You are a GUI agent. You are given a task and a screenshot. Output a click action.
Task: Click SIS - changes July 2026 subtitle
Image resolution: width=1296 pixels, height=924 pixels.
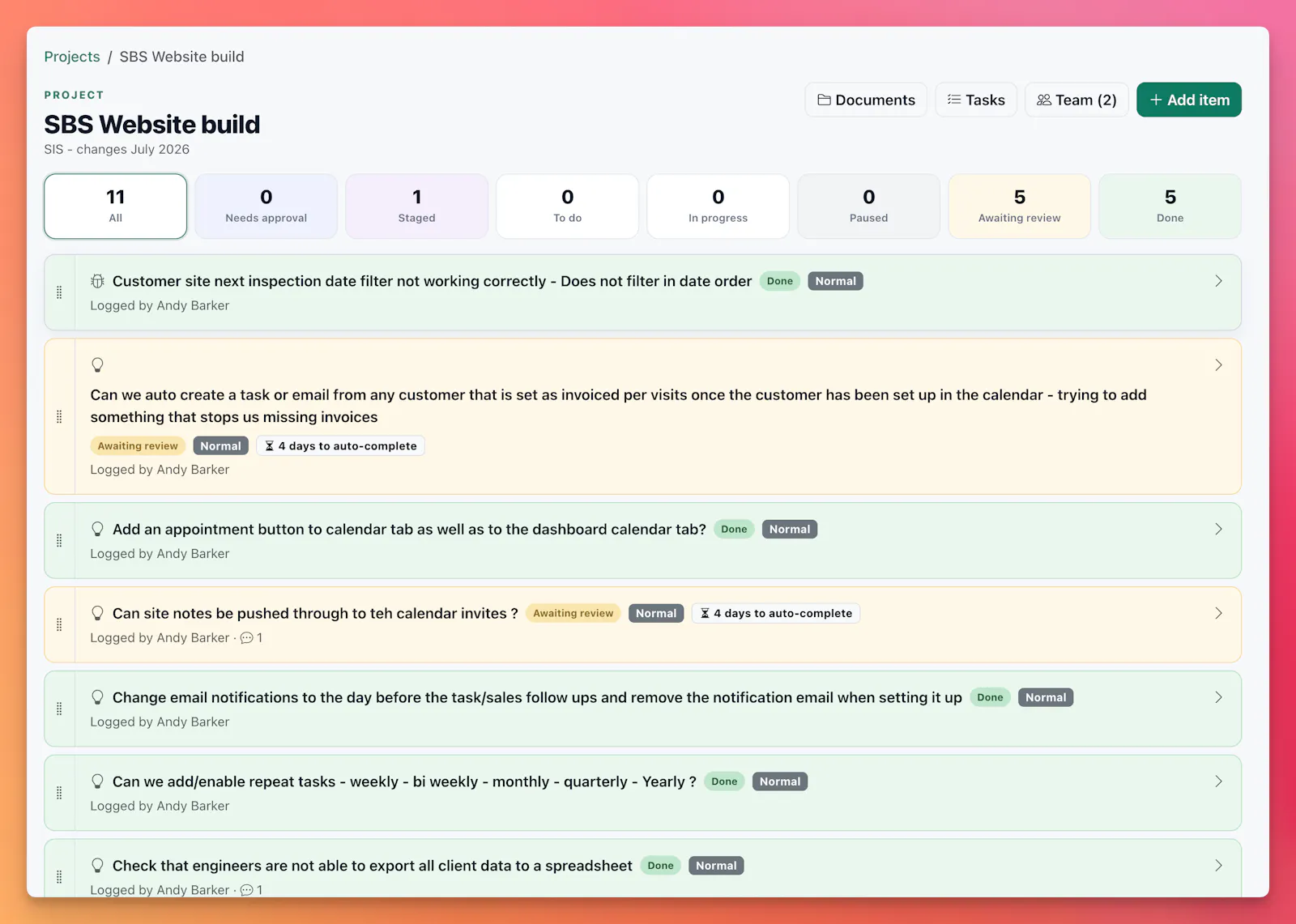tap(117, 149)
